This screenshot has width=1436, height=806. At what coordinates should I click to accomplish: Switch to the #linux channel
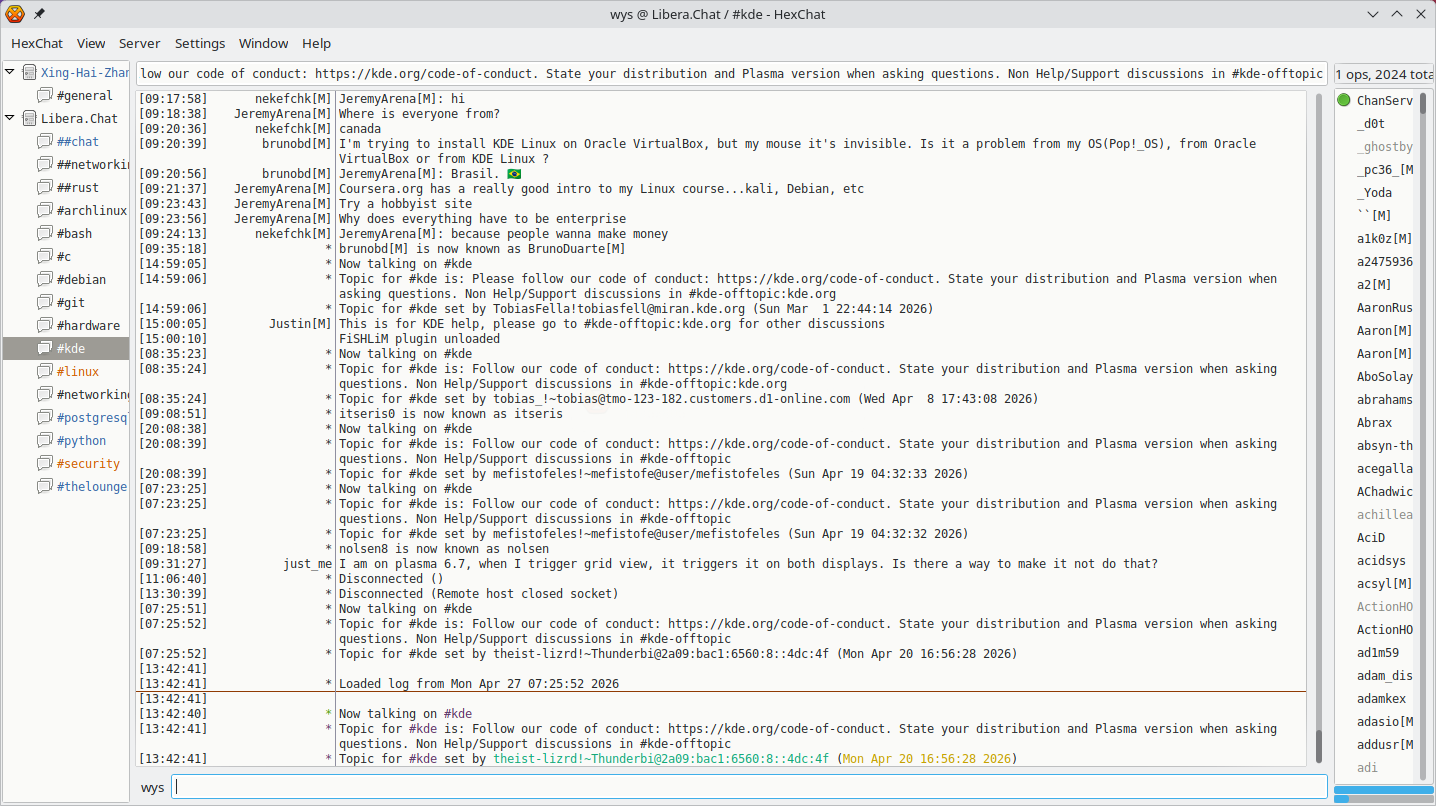[77, 371]
